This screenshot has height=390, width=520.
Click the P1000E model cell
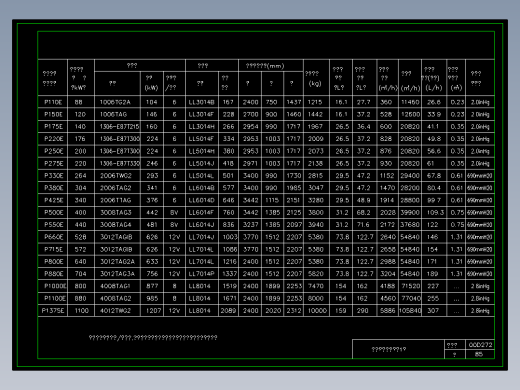point(55,286)
